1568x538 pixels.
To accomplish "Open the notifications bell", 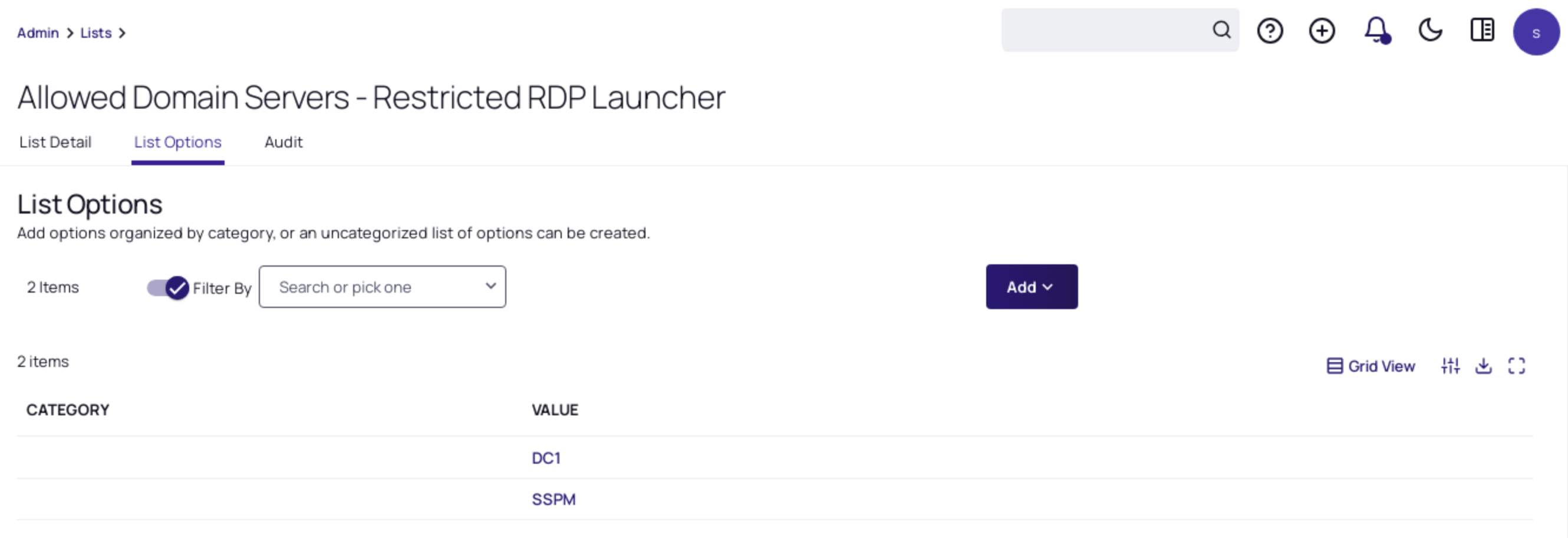I will click(x=1376, y=31).
